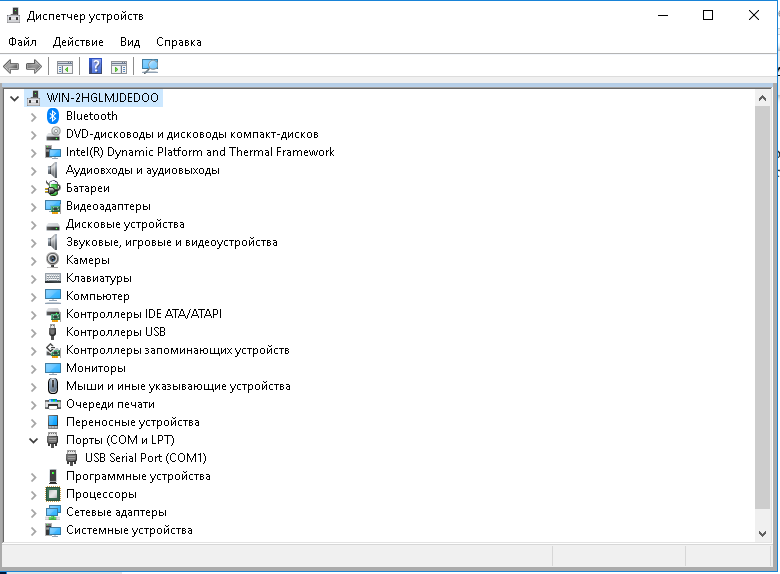Expand the Сетевые адаптеры category
The width and height of the screenshot is (780, 574).
point(33,512)
